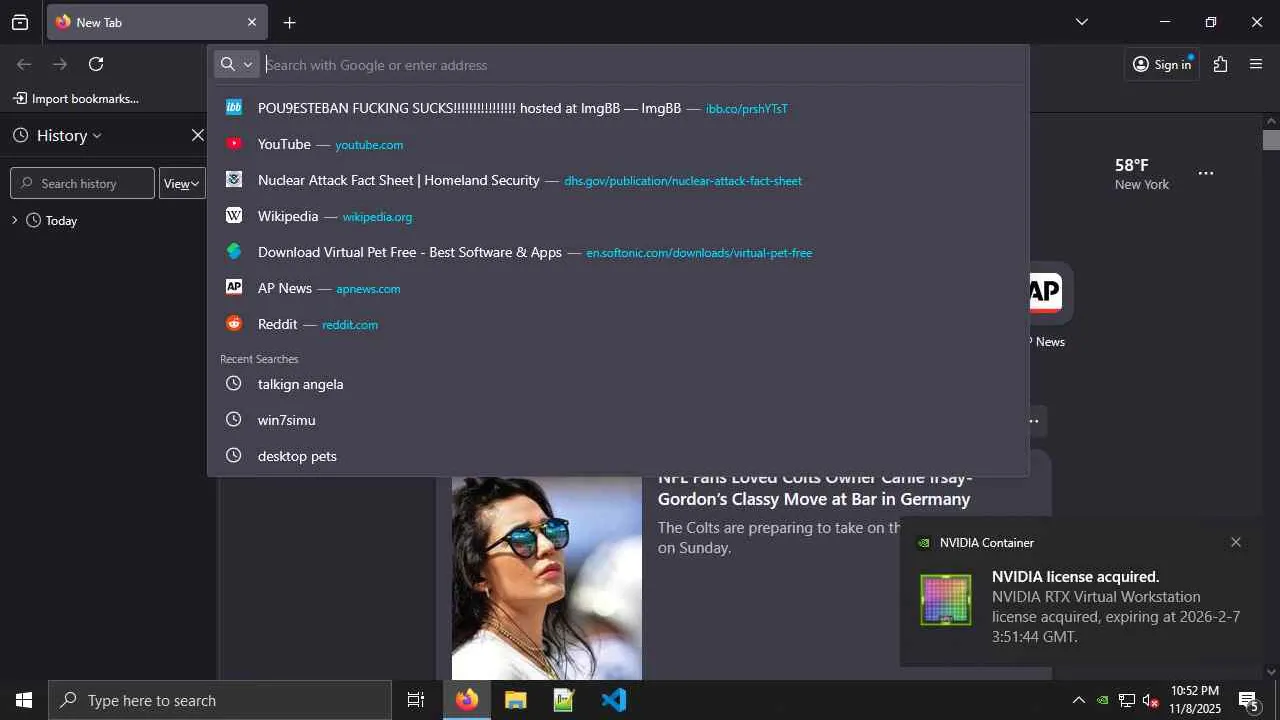1280x720 pixels.
Task: Open a new tab with the plus button
Action: pyautogui.click(x=289, y=22)
